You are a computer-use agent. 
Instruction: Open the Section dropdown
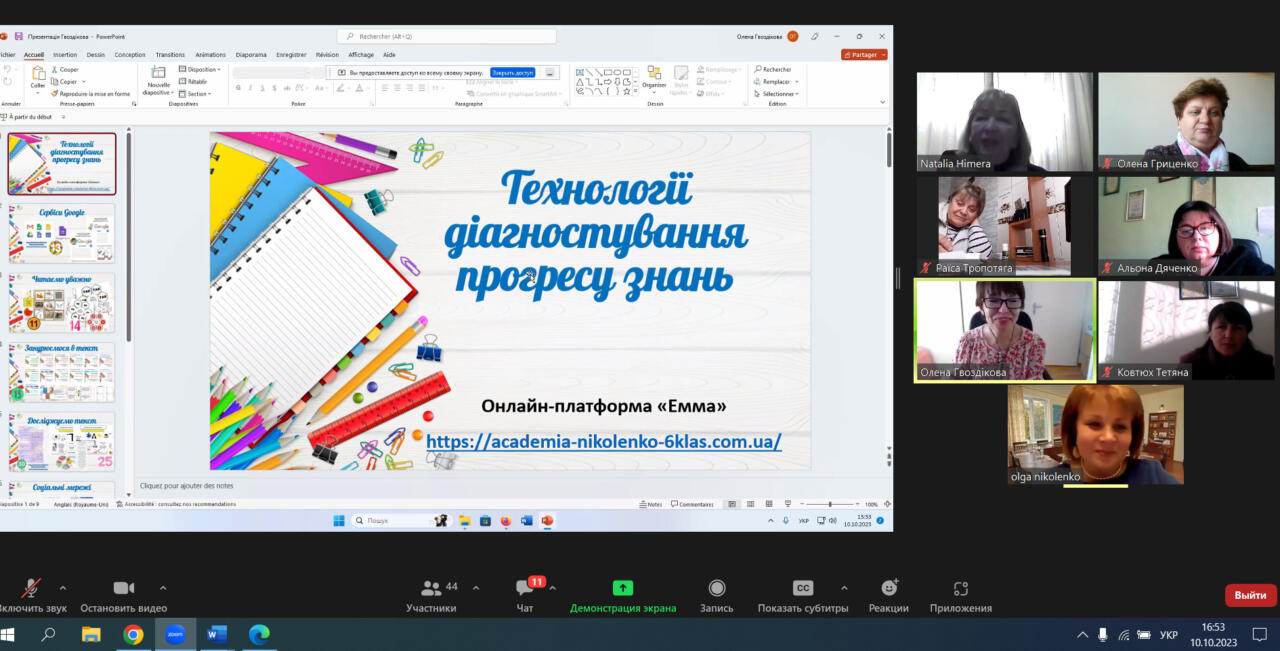click(195, 94)
